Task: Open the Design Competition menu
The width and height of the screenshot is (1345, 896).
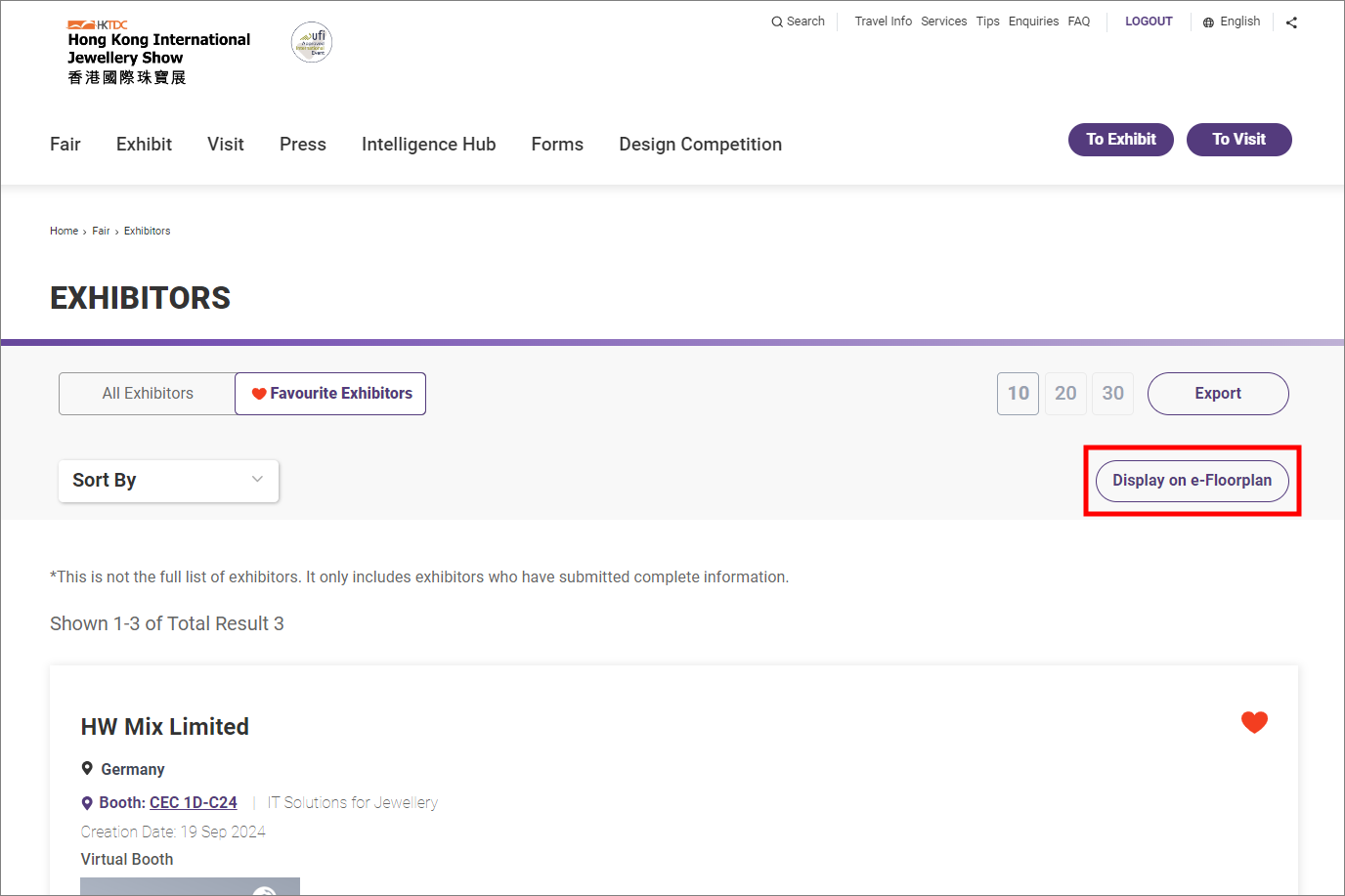Action: point(701,145)
